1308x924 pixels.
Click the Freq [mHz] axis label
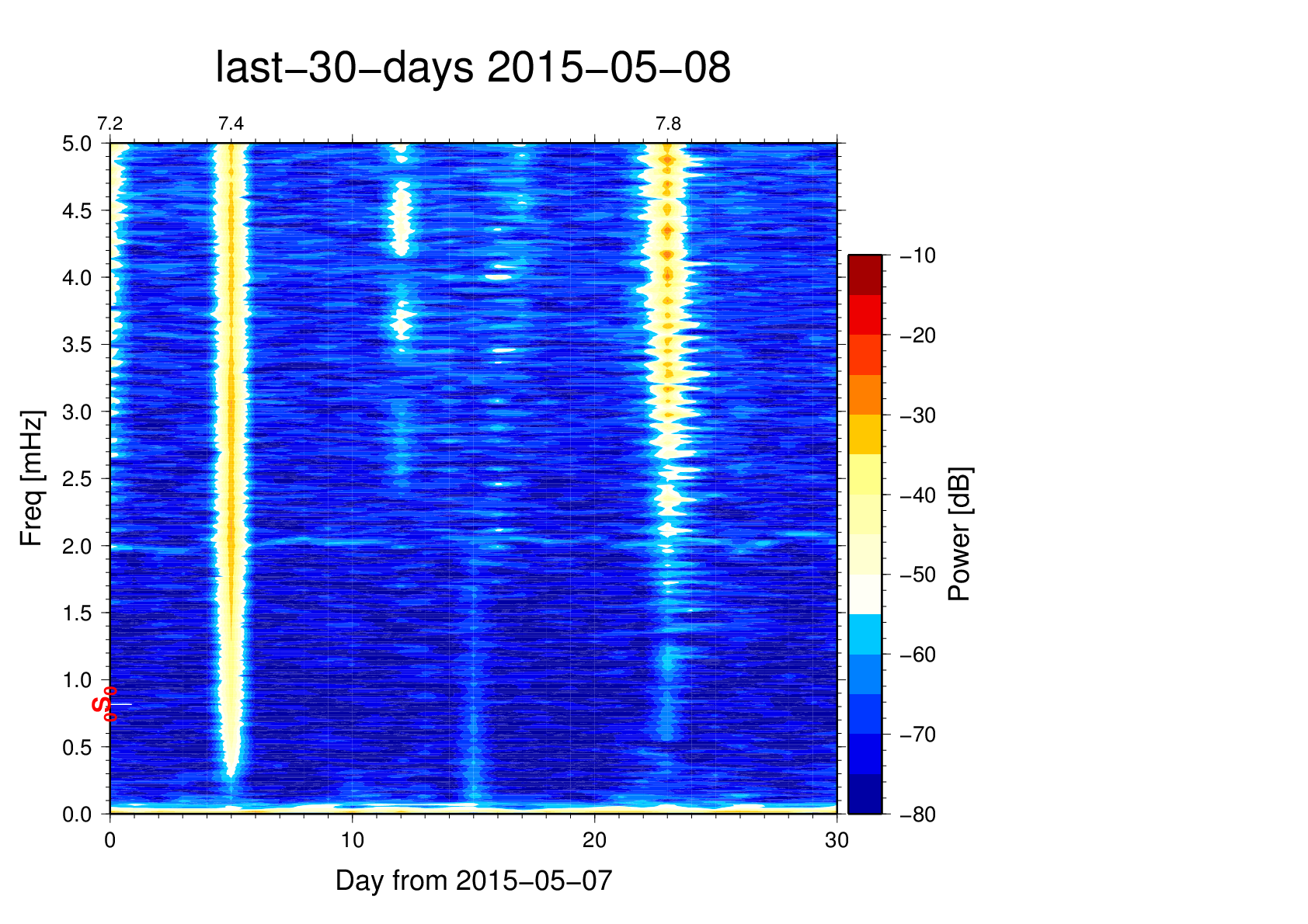coord(32,478)
